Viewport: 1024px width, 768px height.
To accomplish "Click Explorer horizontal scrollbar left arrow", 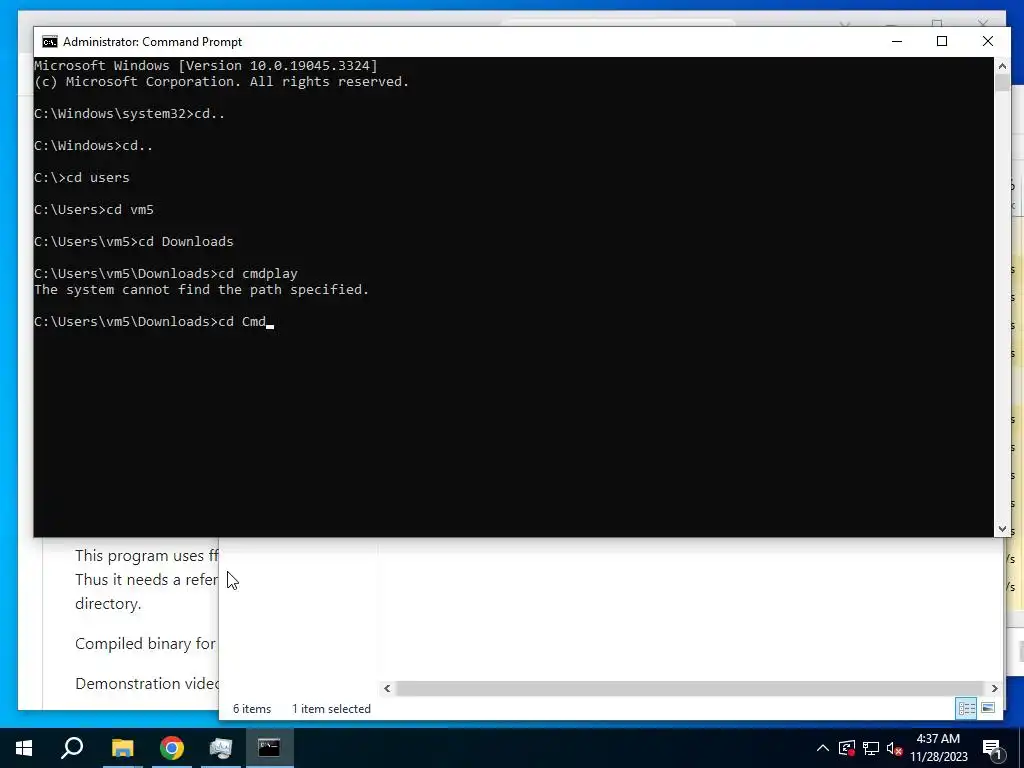I will pyautogui.click(x=387, y=688).
